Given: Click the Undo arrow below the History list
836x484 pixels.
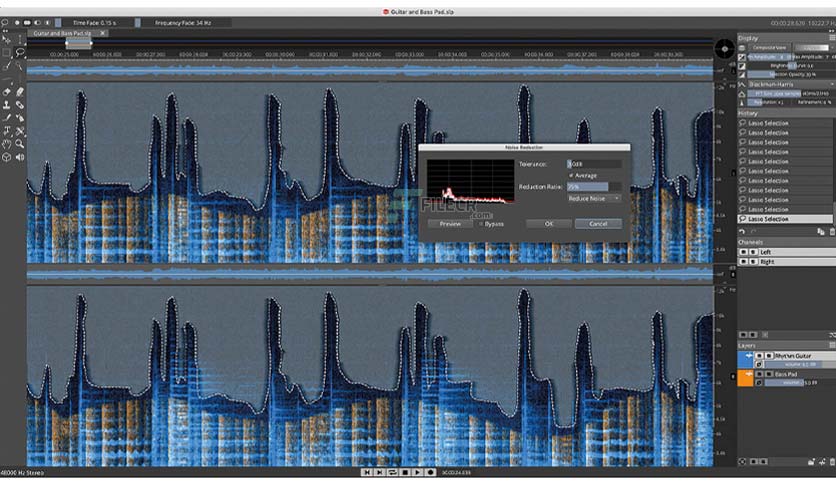Looking at the screenshot, I should click(742, 231).
